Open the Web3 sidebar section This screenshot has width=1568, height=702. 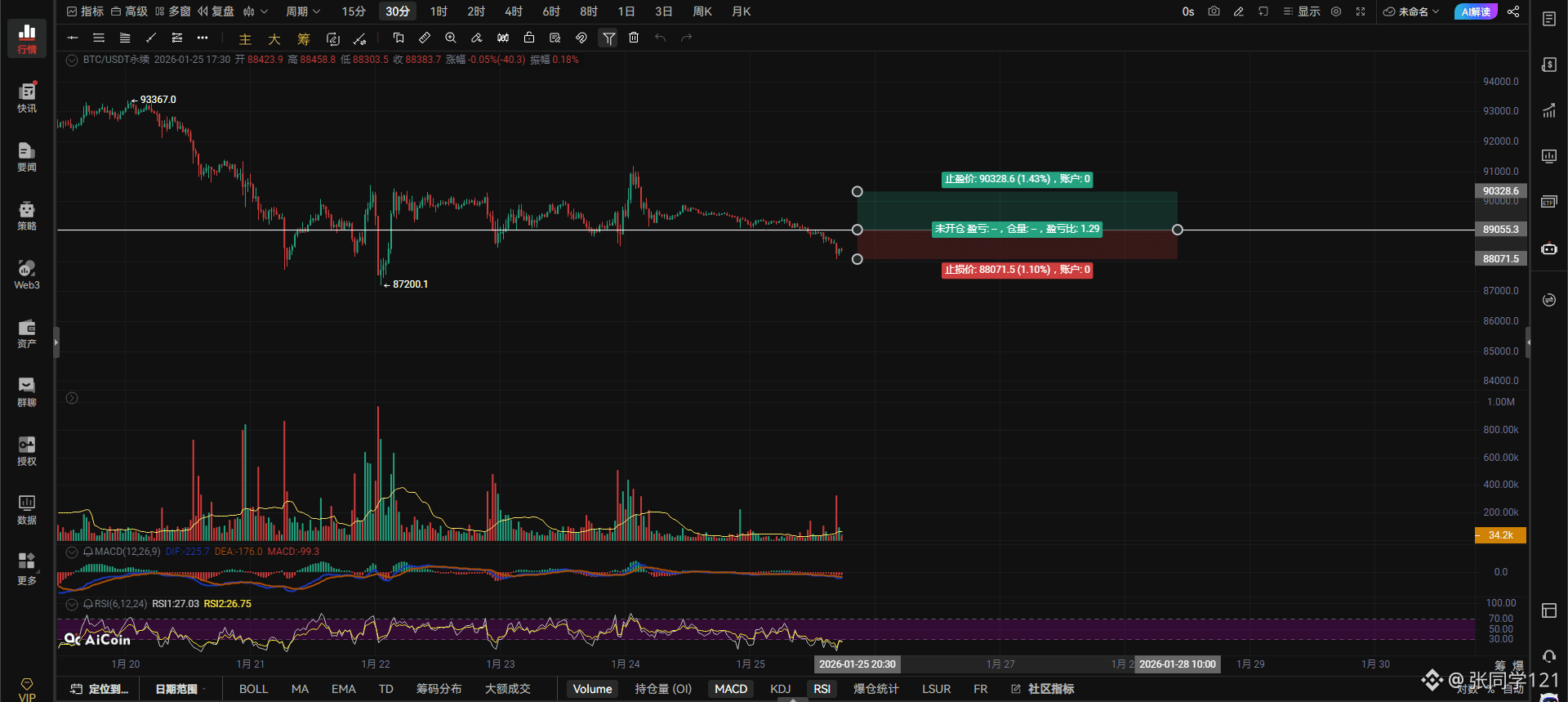27,274
